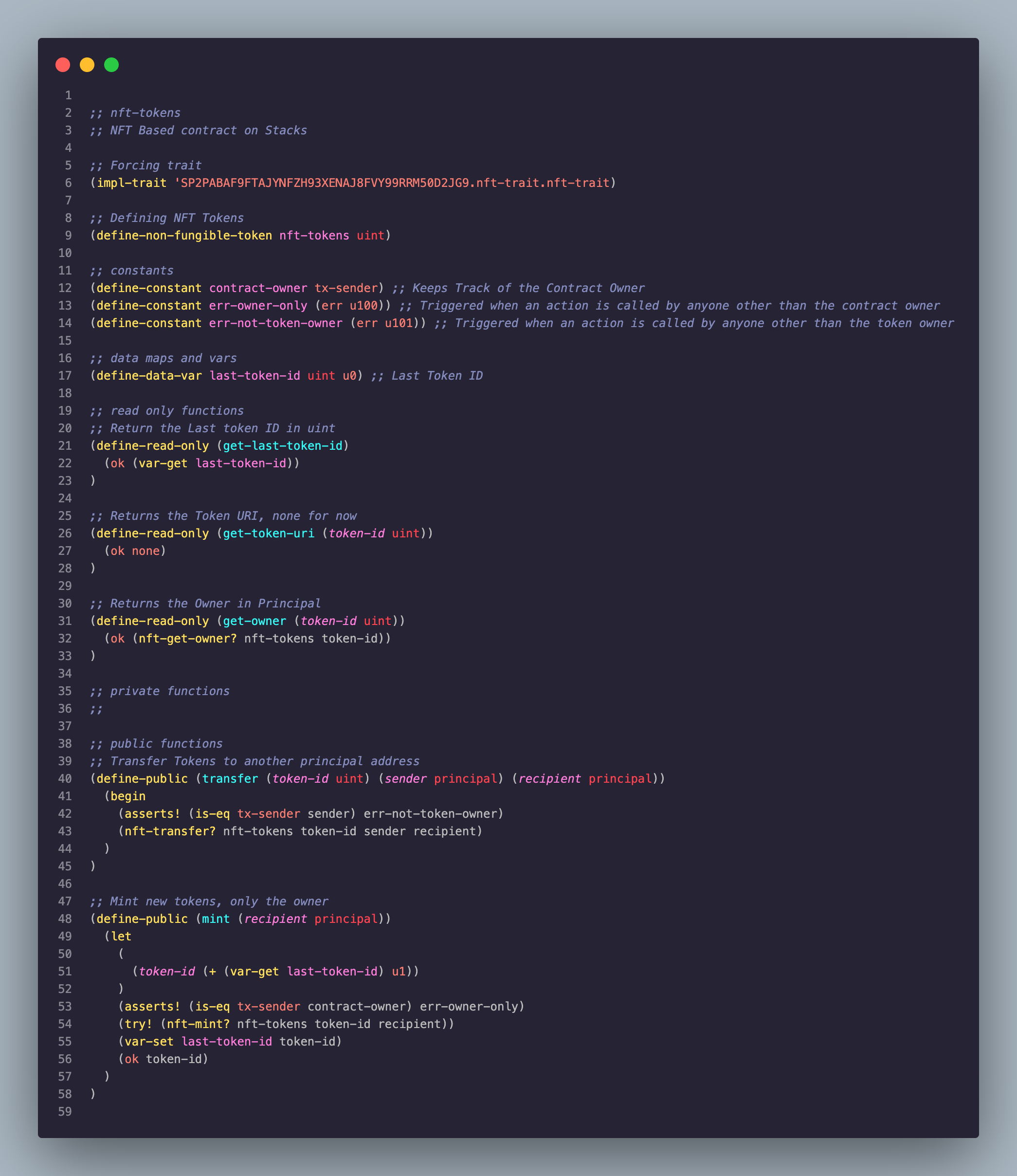Click var-set keyword
The image size is (1017, 1176).
tap(149, 1042)
